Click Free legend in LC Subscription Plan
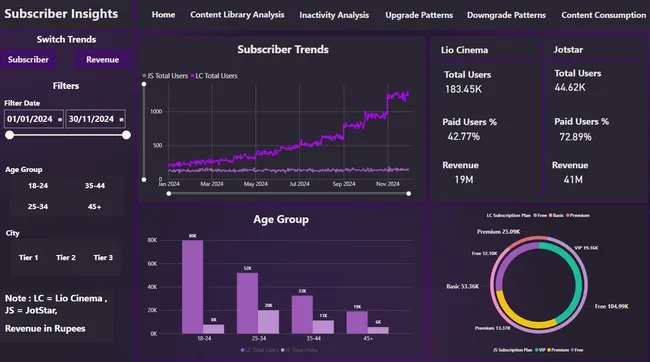650x362 pixels. pyautogui.click(x=540, y=216)
